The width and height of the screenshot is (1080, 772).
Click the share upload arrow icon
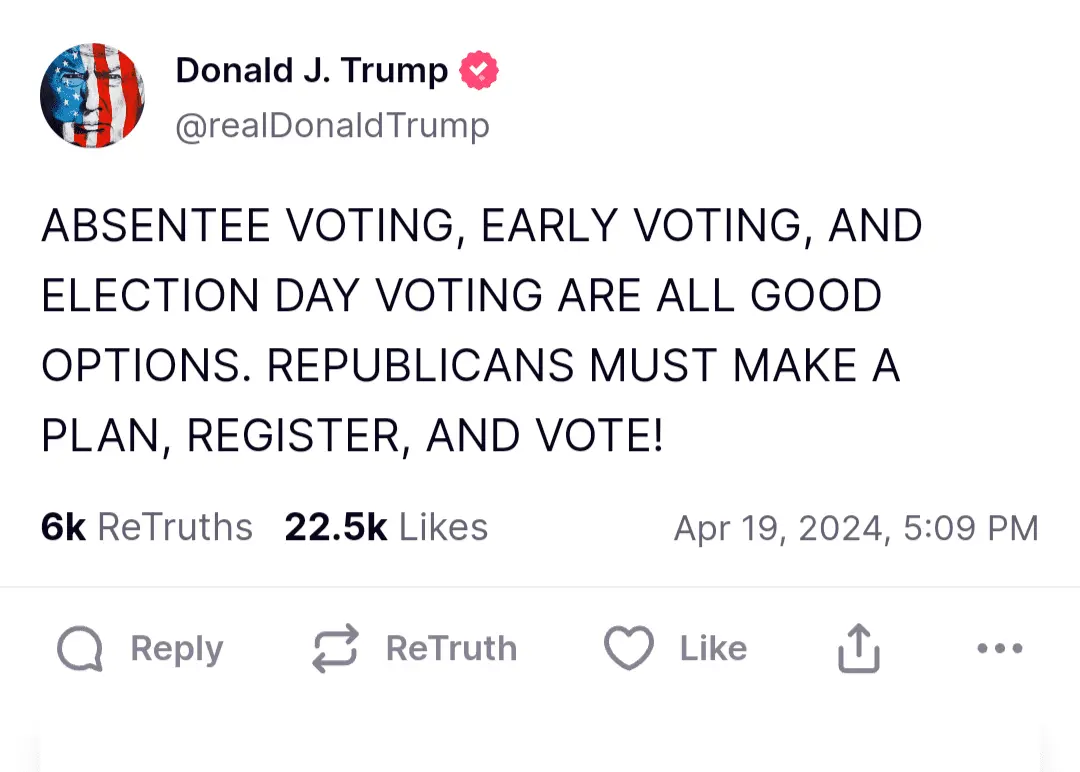pyautogui.click(x=858, y=648)
